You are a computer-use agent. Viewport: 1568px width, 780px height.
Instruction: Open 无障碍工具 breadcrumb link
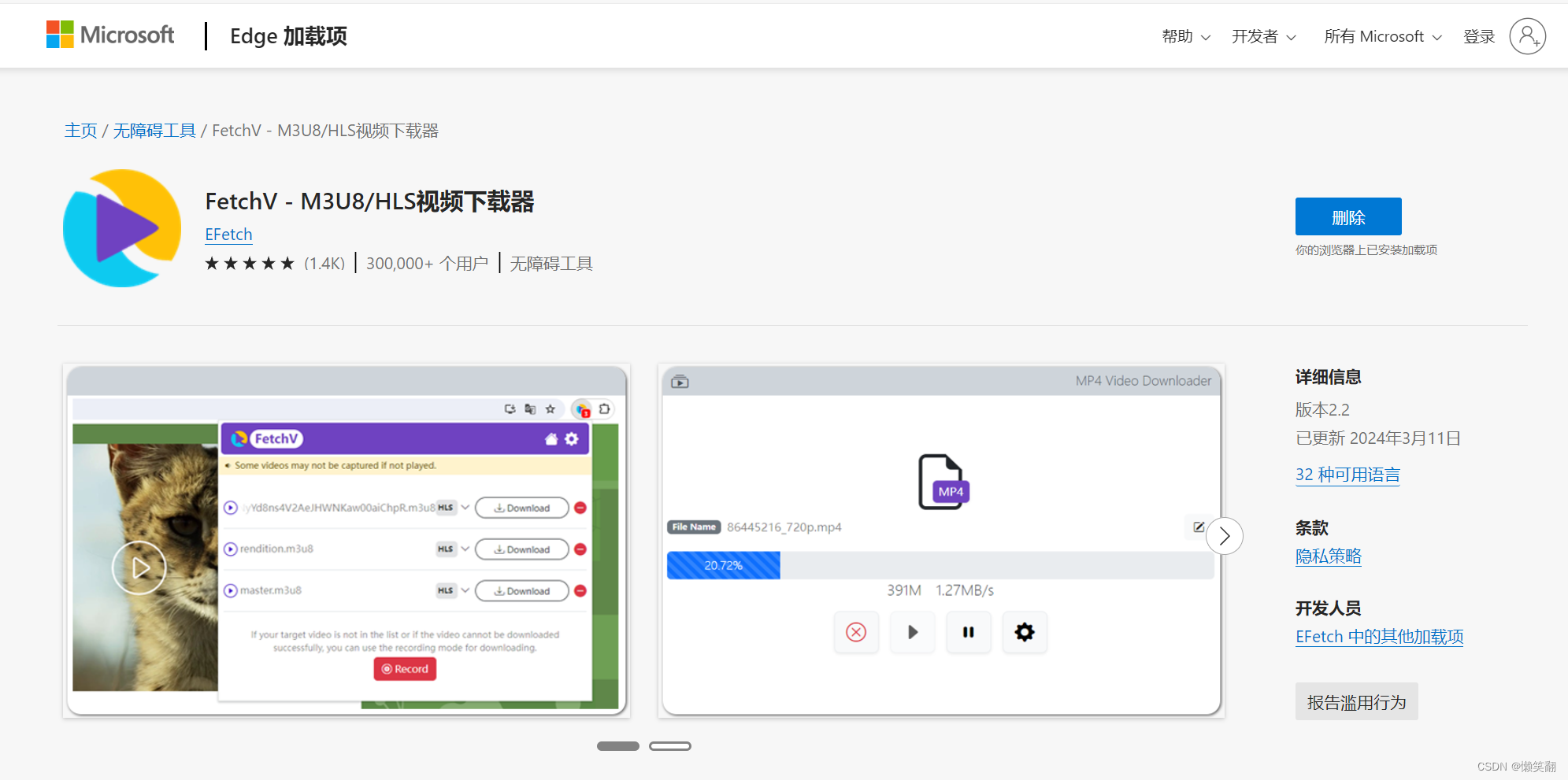pyautogui.click(x=154, y=131)
